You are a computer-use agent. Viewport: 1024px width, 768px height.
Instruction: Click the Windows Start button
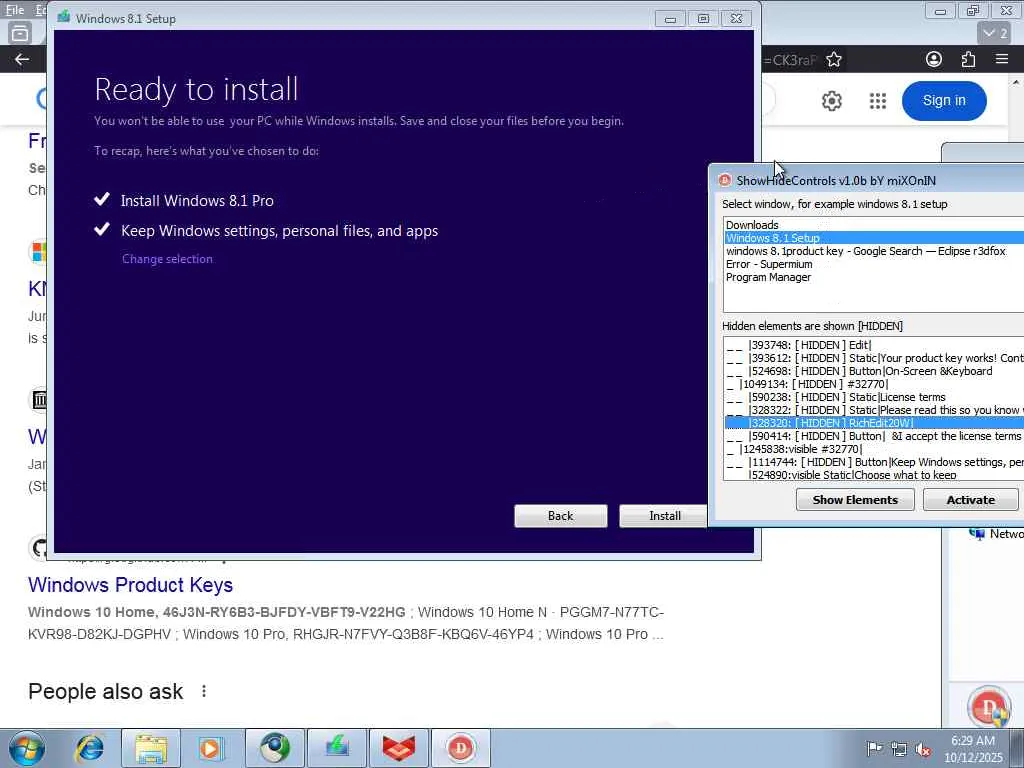(27, 748)
